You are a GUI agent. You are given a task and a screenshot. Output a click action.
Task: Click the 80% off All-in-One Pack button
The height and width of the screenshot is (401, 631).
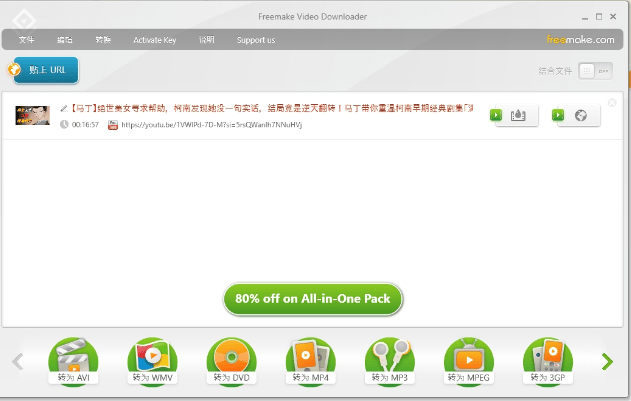pyautogui.click(x=312, y=298)
